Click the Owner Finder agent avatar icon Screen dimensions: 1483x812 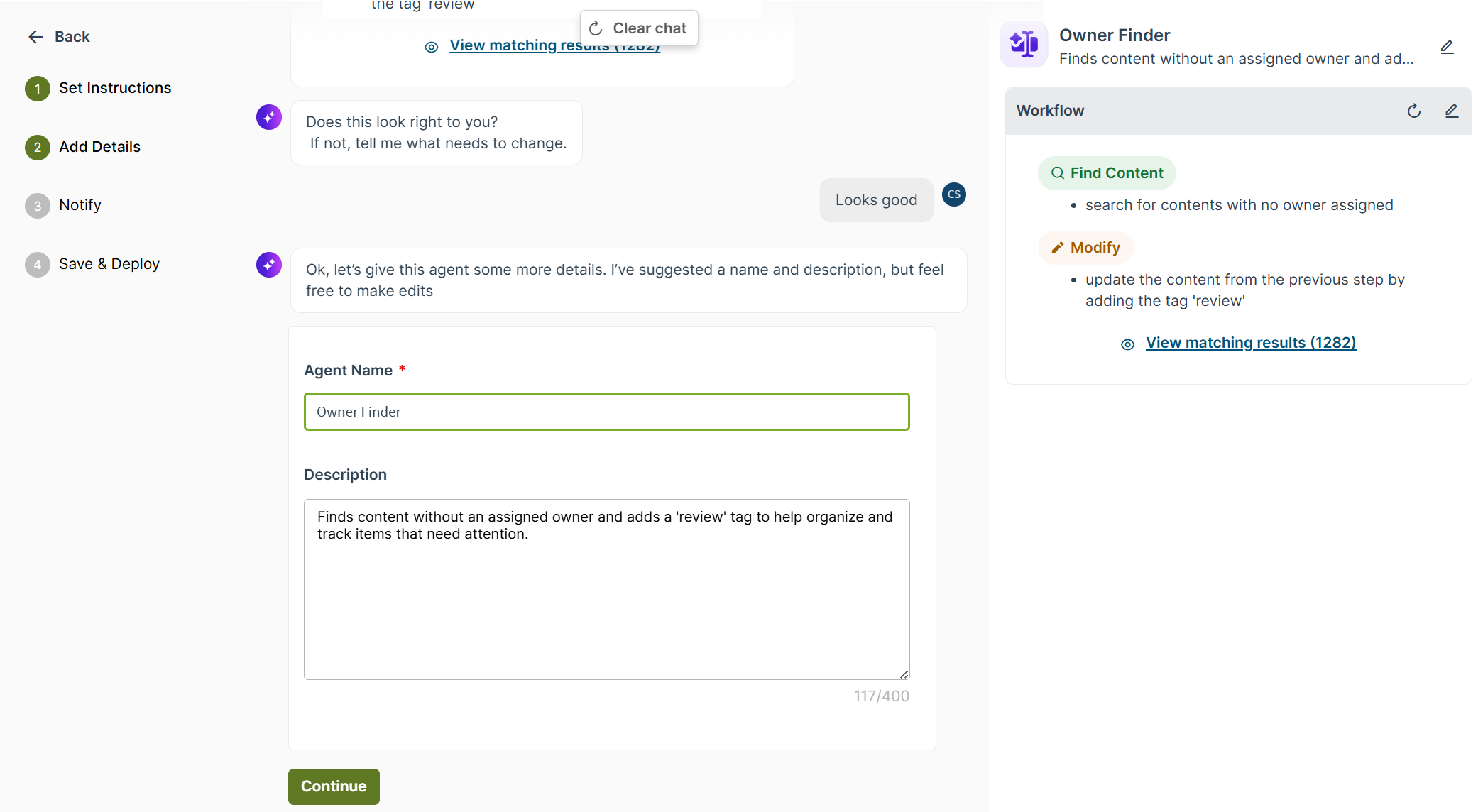(1024, 44)
